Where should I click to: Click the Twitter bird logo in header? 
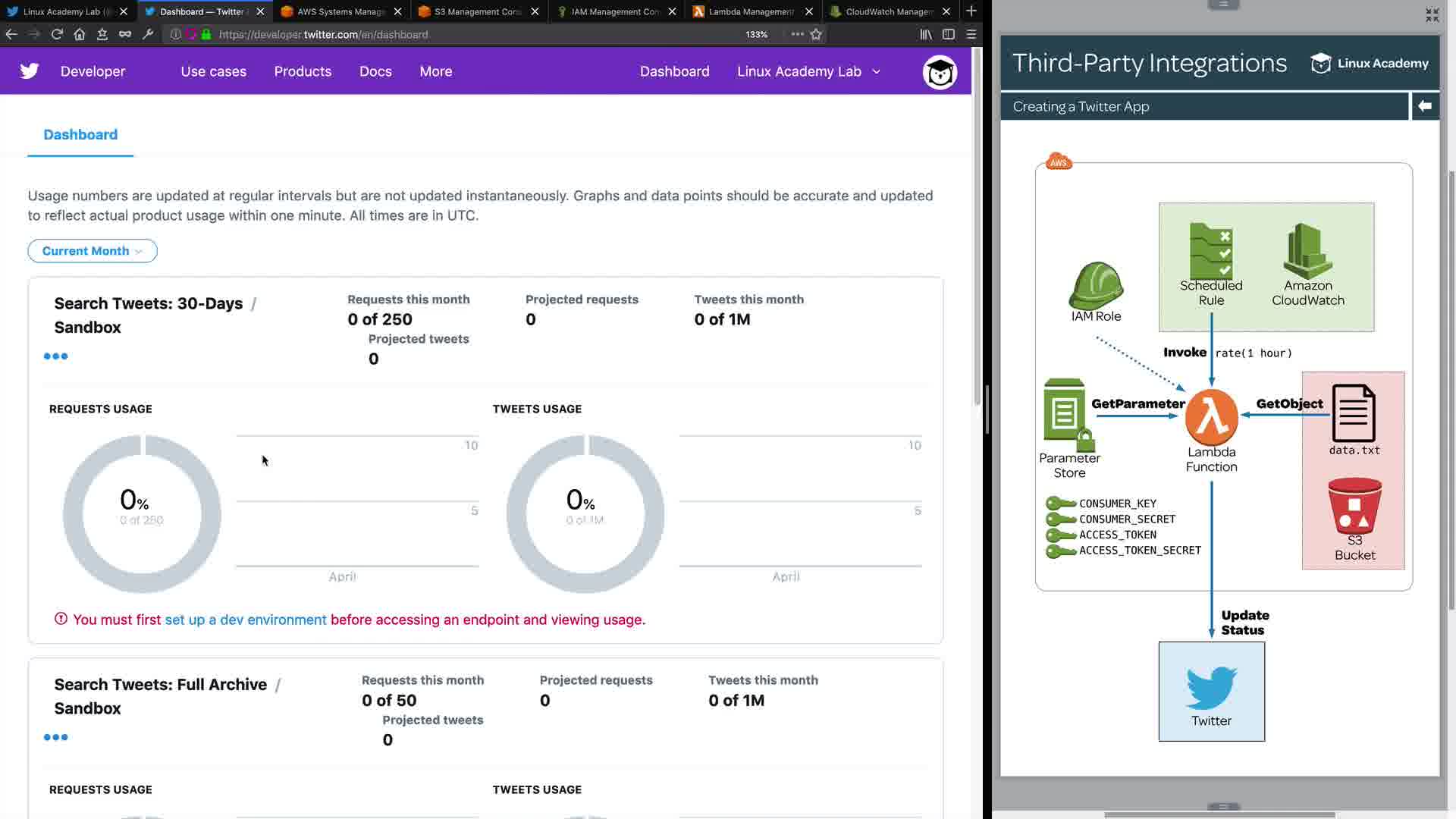click(30, 71)
